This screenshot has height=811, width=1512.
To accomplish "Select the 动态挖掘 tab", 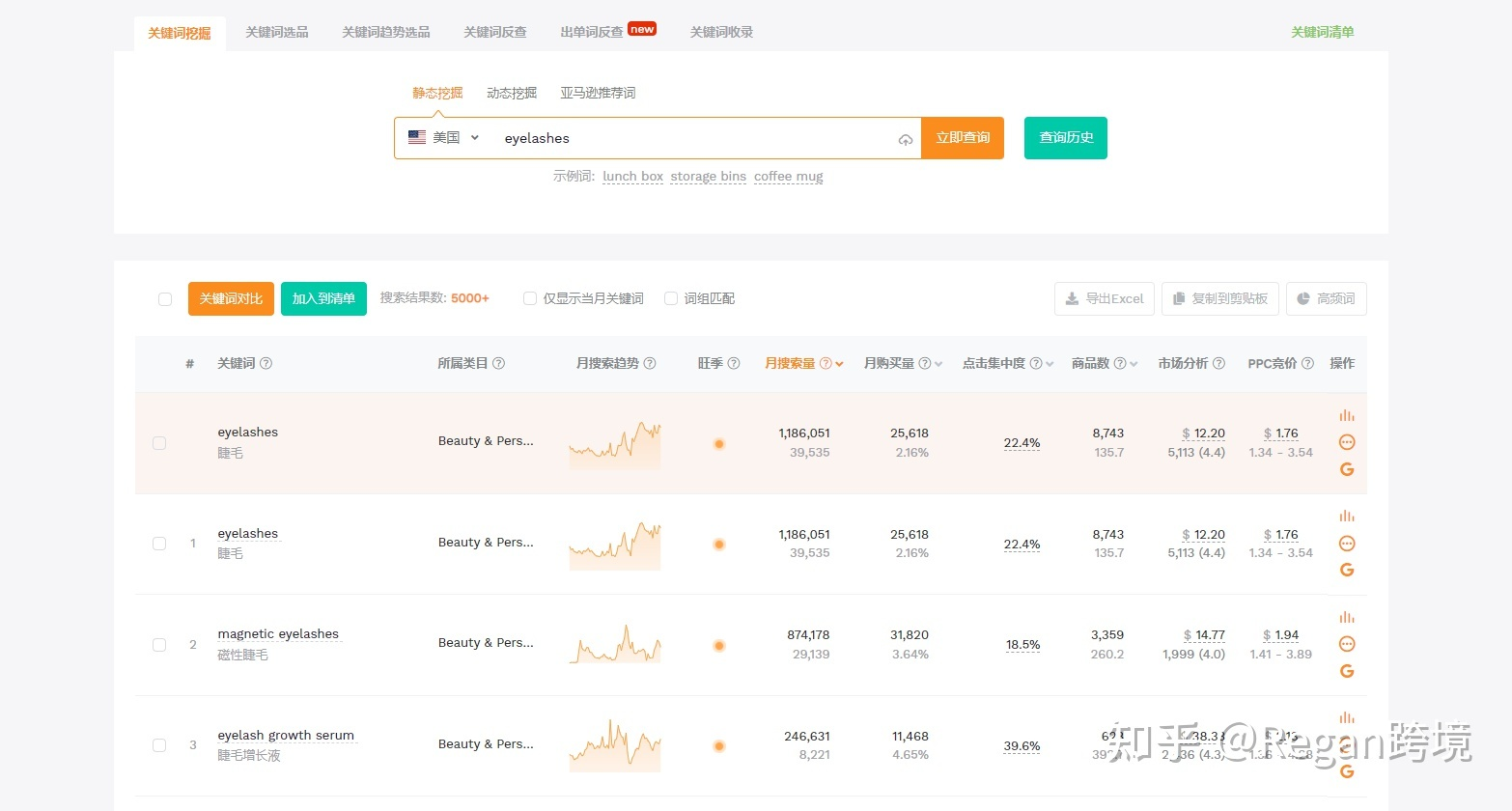I will coord(511,93).
